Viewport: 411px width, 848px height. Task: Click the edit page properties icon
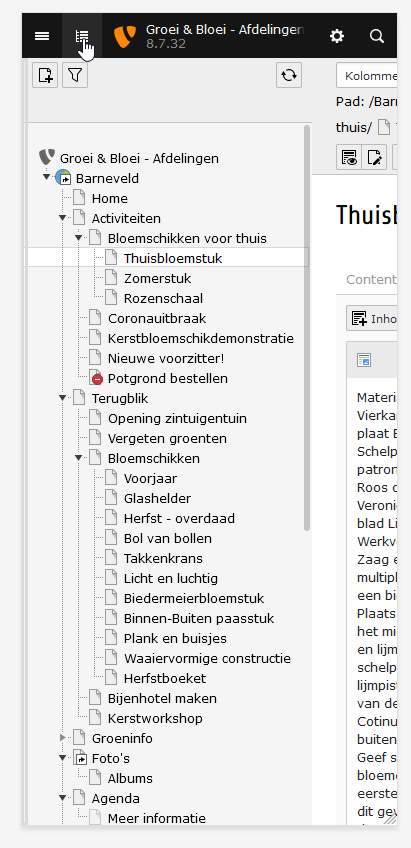(x=374, y=157)
